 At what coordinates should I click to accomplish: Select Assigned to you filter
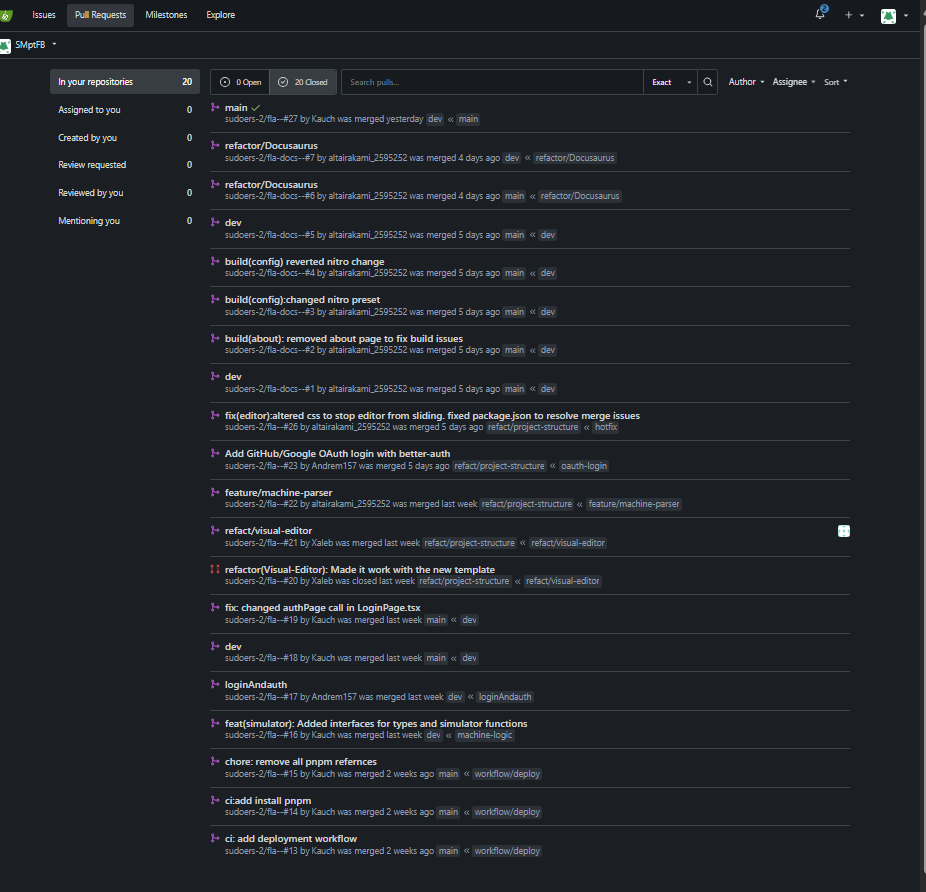pos(125,110)
